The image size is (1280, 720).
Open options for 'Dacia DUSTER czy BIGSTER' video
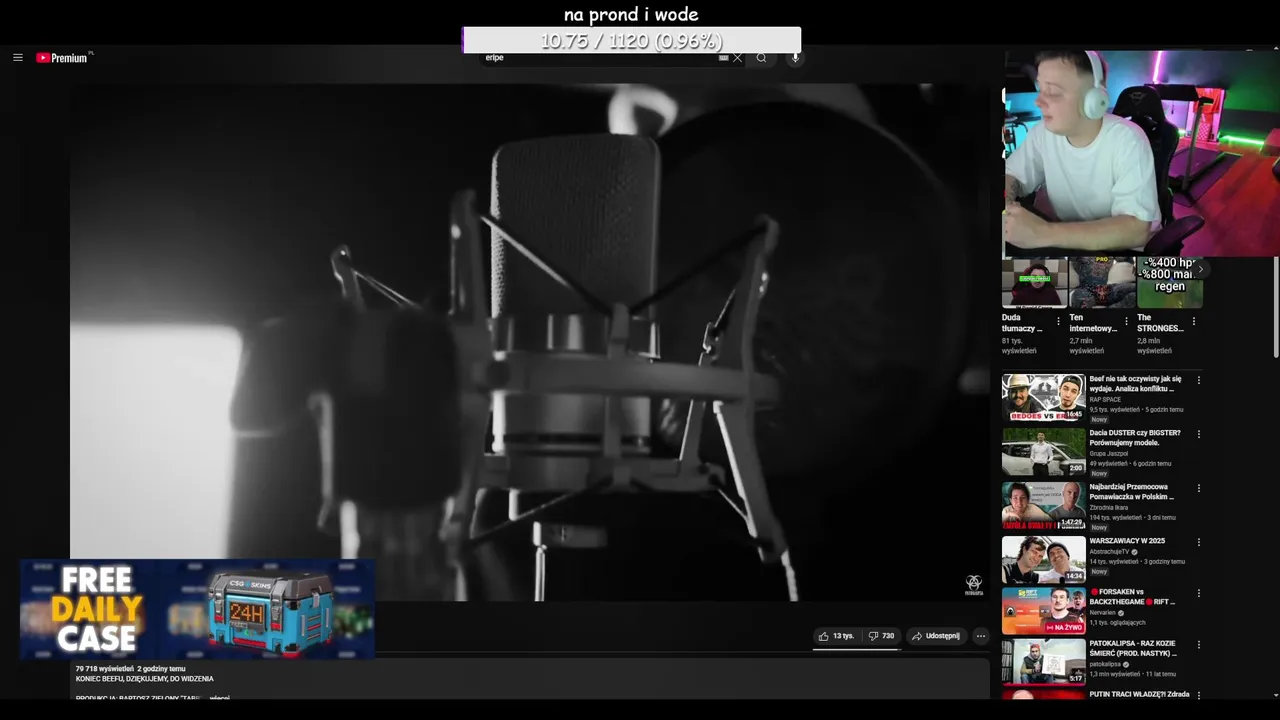1199,434
